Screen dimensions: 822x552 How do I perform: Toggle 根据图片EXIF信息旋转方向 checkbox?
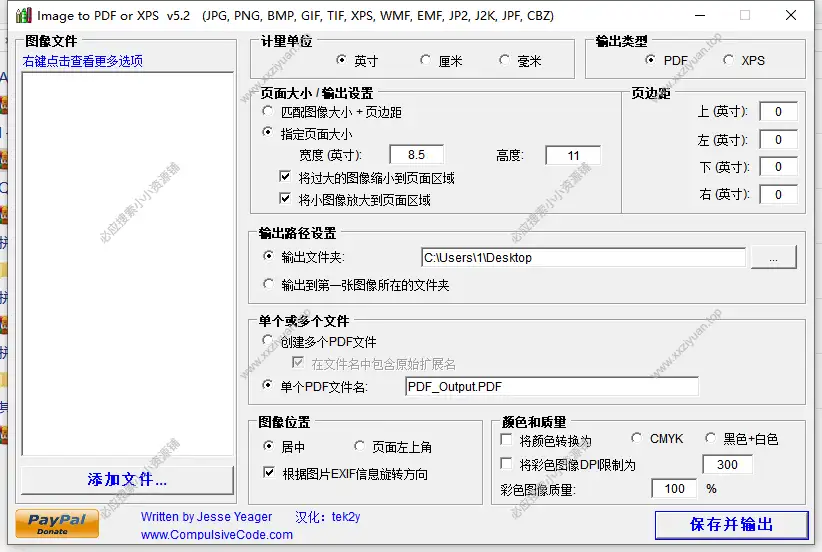tap(268, 473)
